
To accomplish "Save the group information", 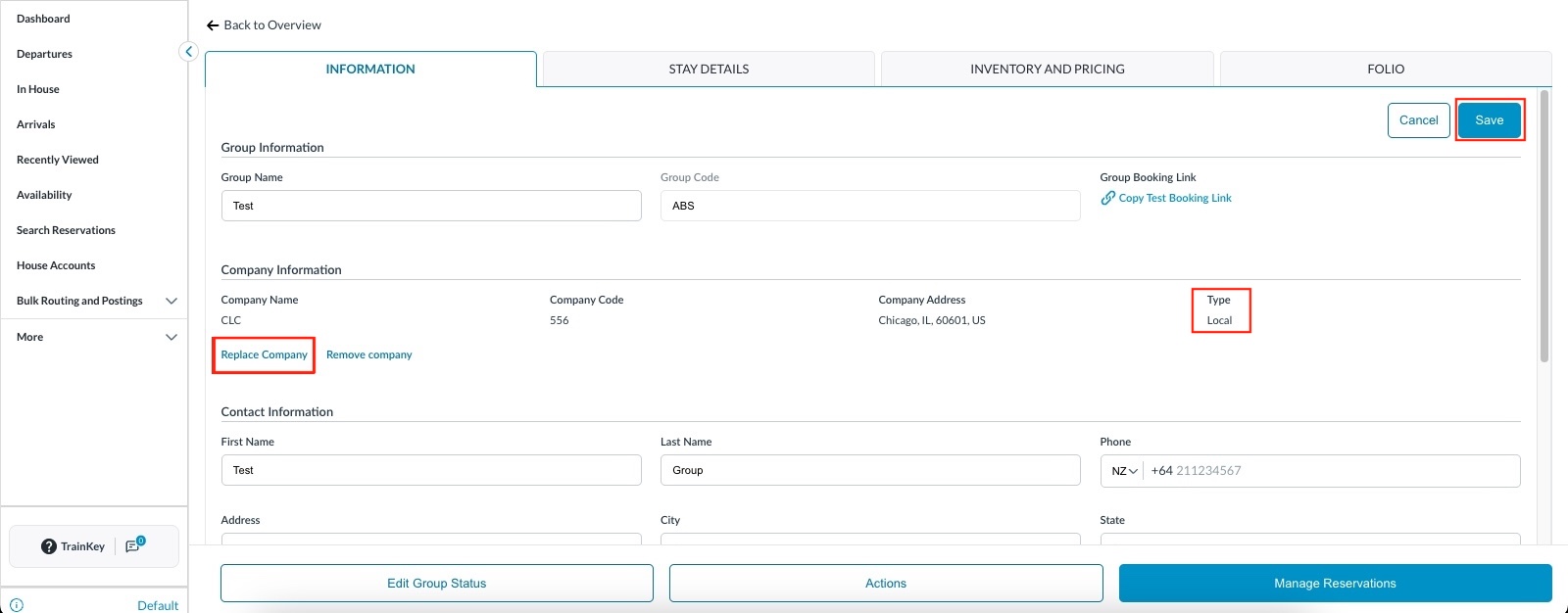I will click(x=1489, y=120).
